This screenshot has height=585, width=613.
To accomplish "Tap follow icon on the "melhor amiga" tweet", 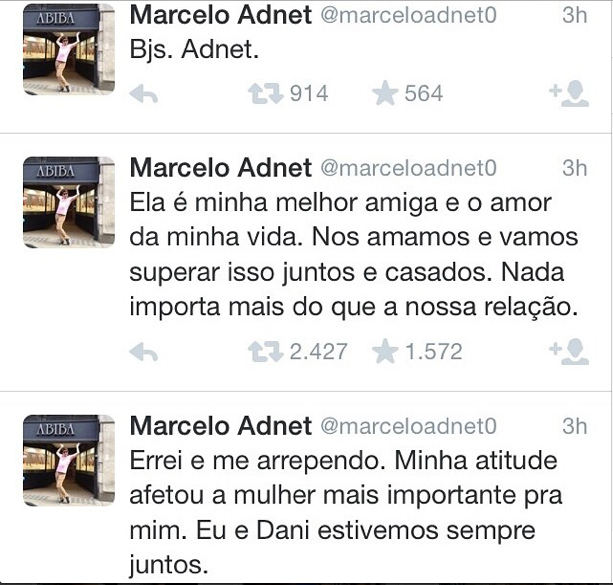I will [x=568, y=351].
